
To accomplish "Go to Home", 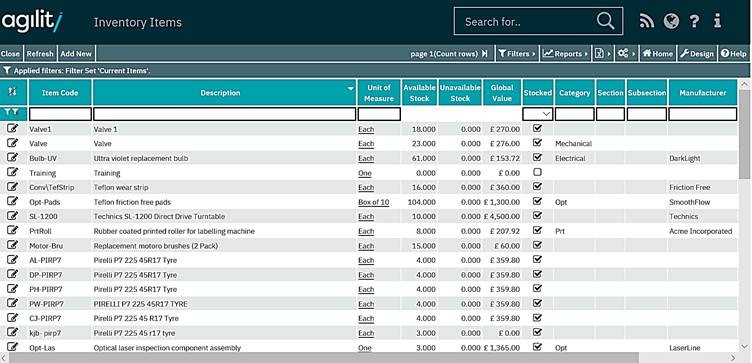I will pyautogui.click(x=658, y=54).
